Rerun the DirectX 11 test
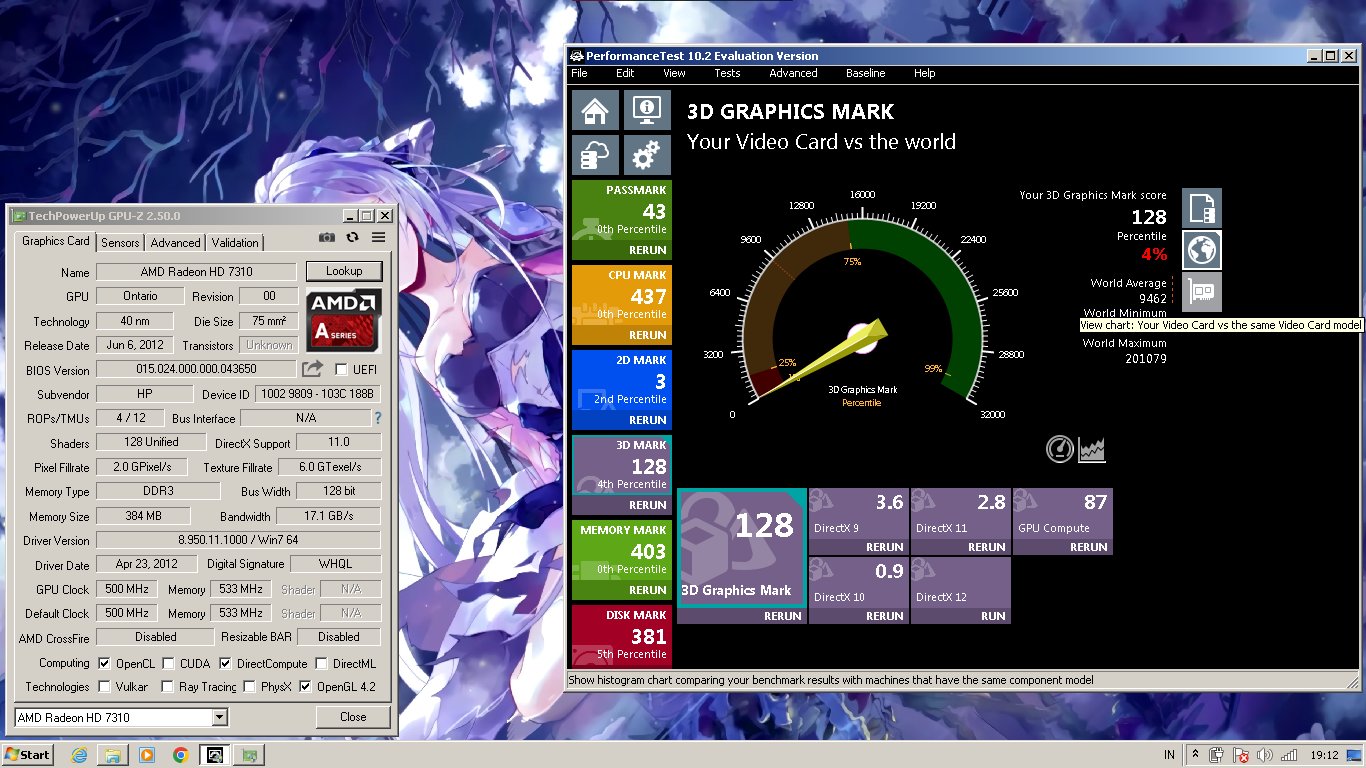The width and height of the screenshot is (1366, 768). [987, 547]
